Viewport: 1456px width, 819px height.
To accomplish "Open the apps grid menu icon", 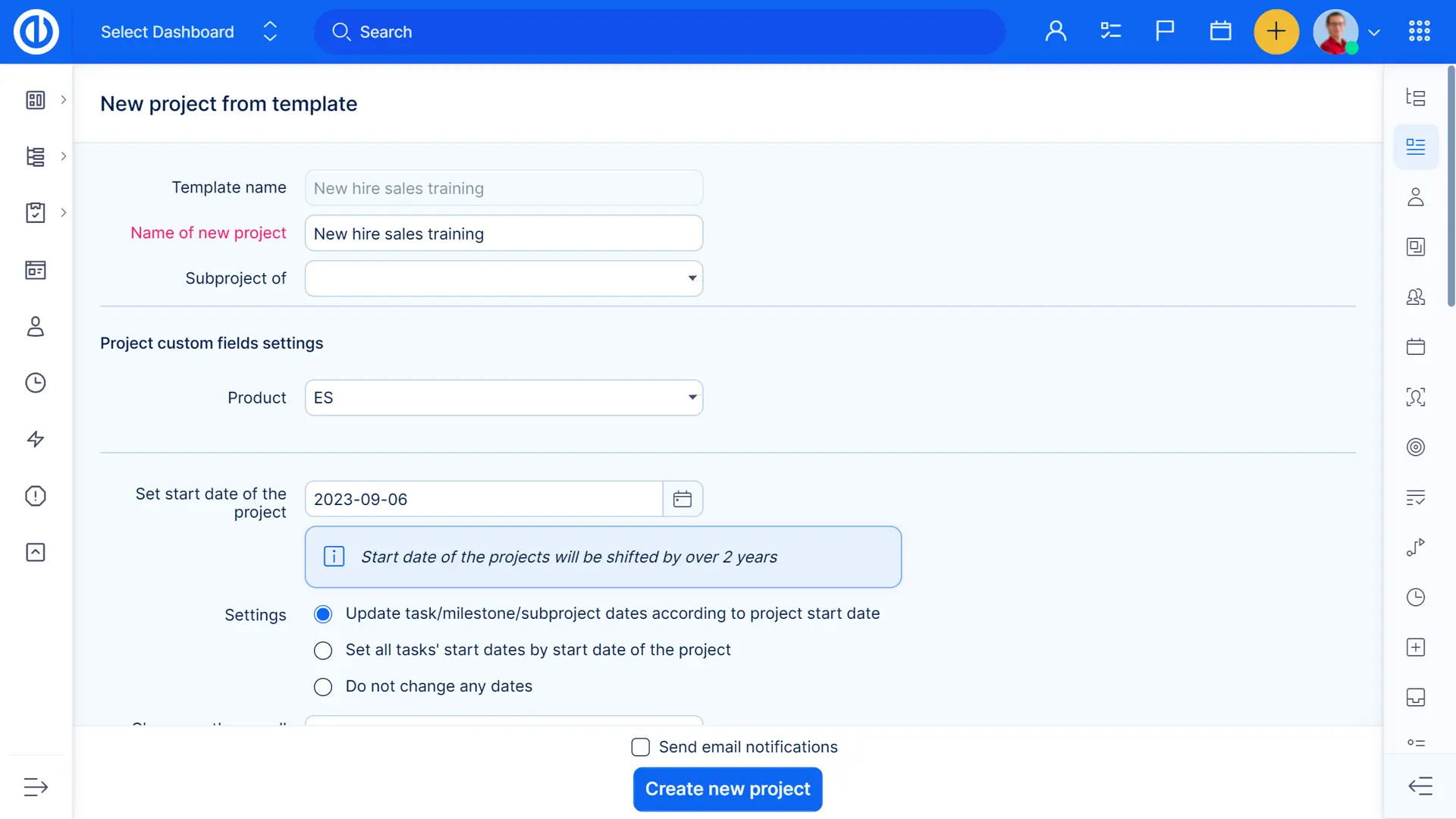I will 1419,31.
